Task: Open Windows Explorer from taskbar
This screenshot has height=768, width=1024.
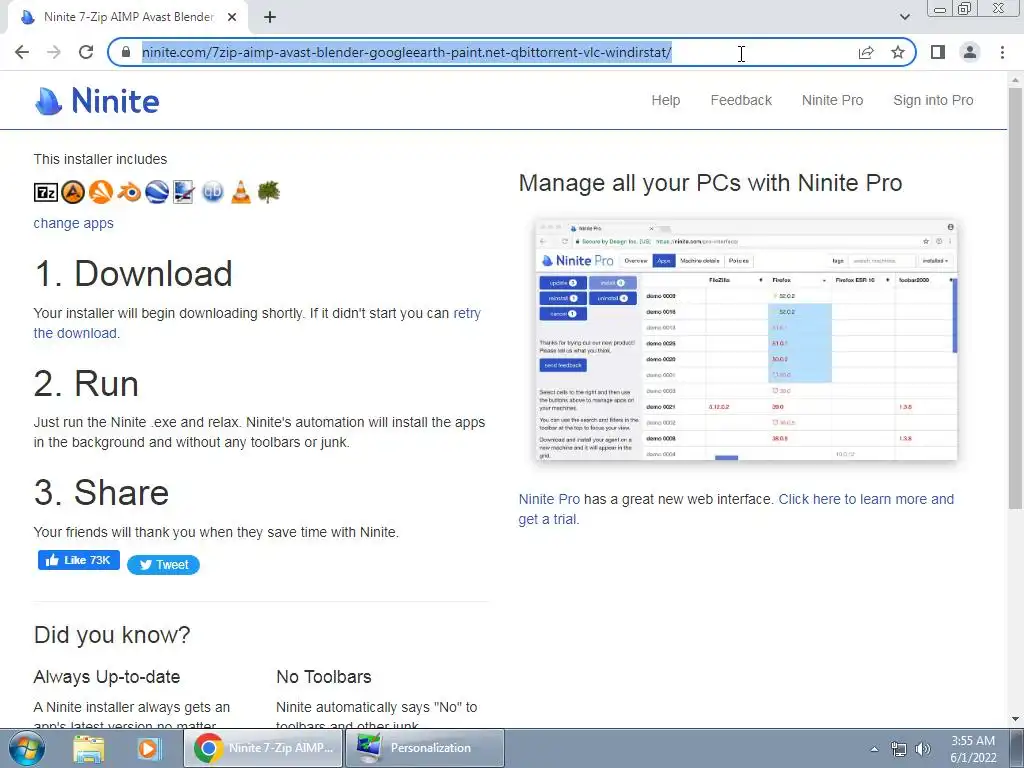Action: click(88, 748)
